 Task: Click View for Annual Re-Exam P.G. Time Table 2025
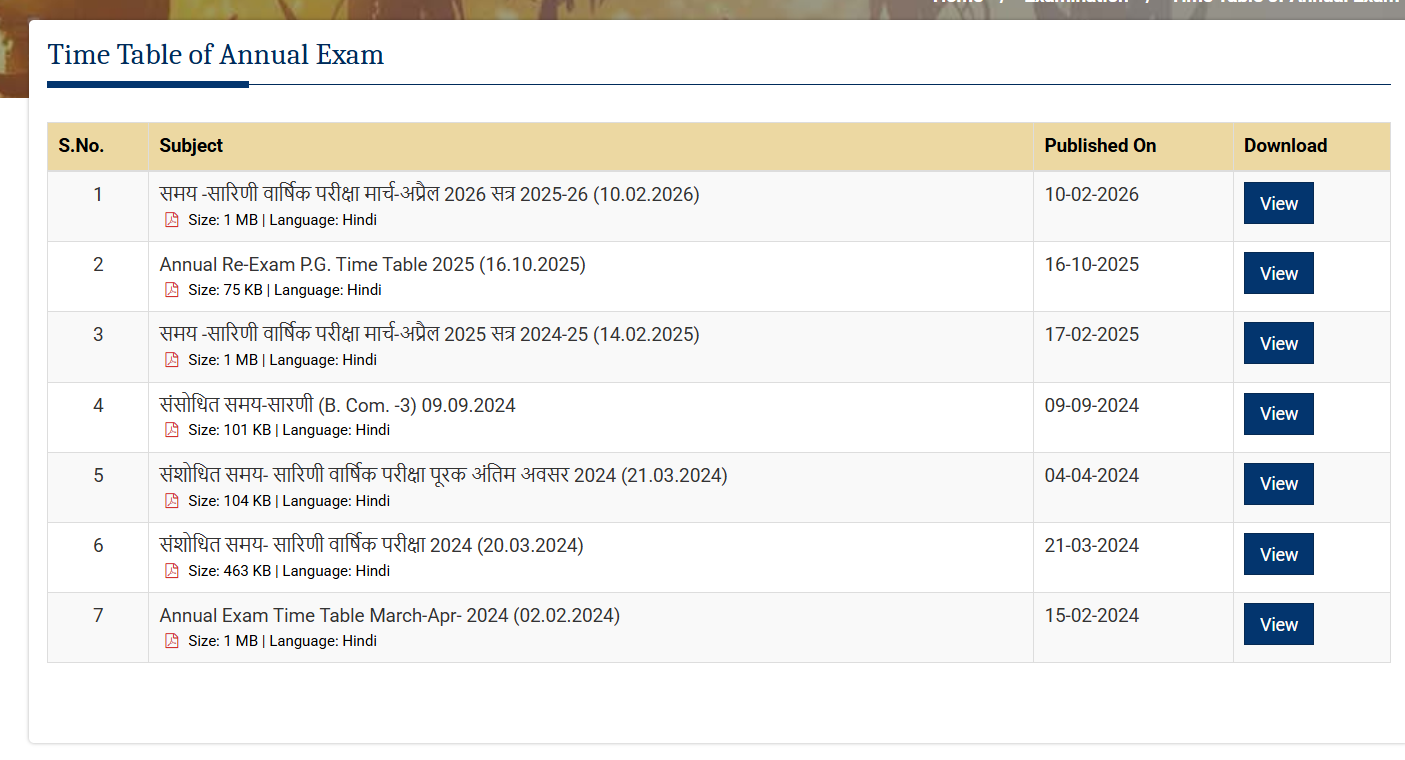(1278, 273)
